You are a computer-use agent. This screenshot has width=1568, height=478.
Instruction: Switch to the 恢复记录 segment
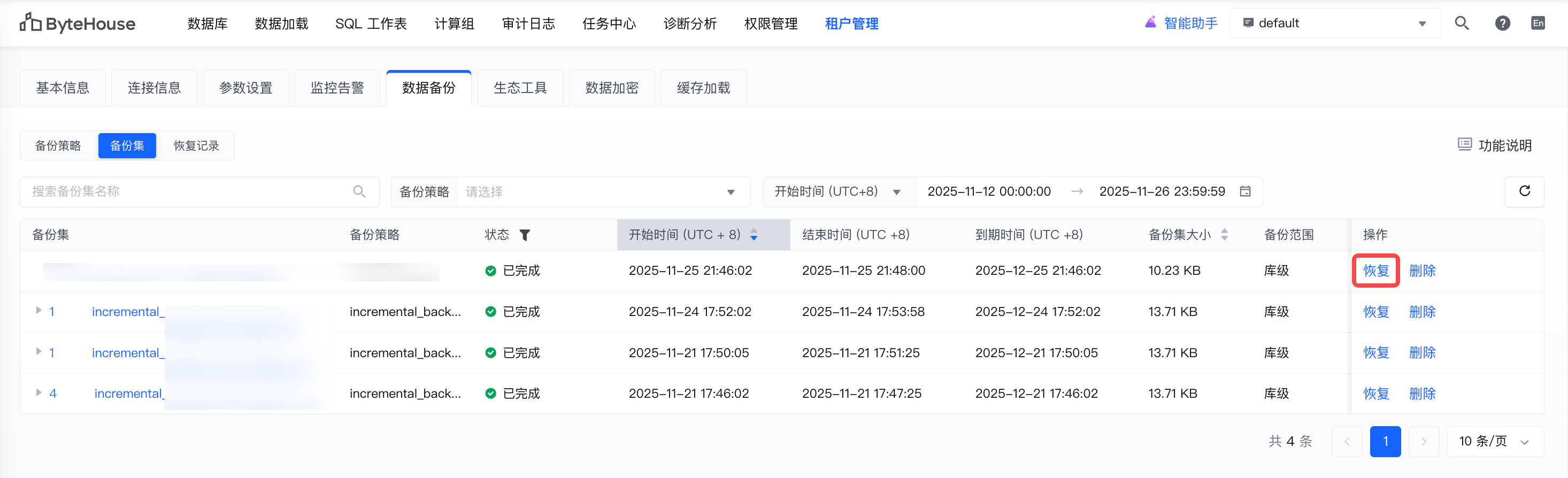point(196,145)
